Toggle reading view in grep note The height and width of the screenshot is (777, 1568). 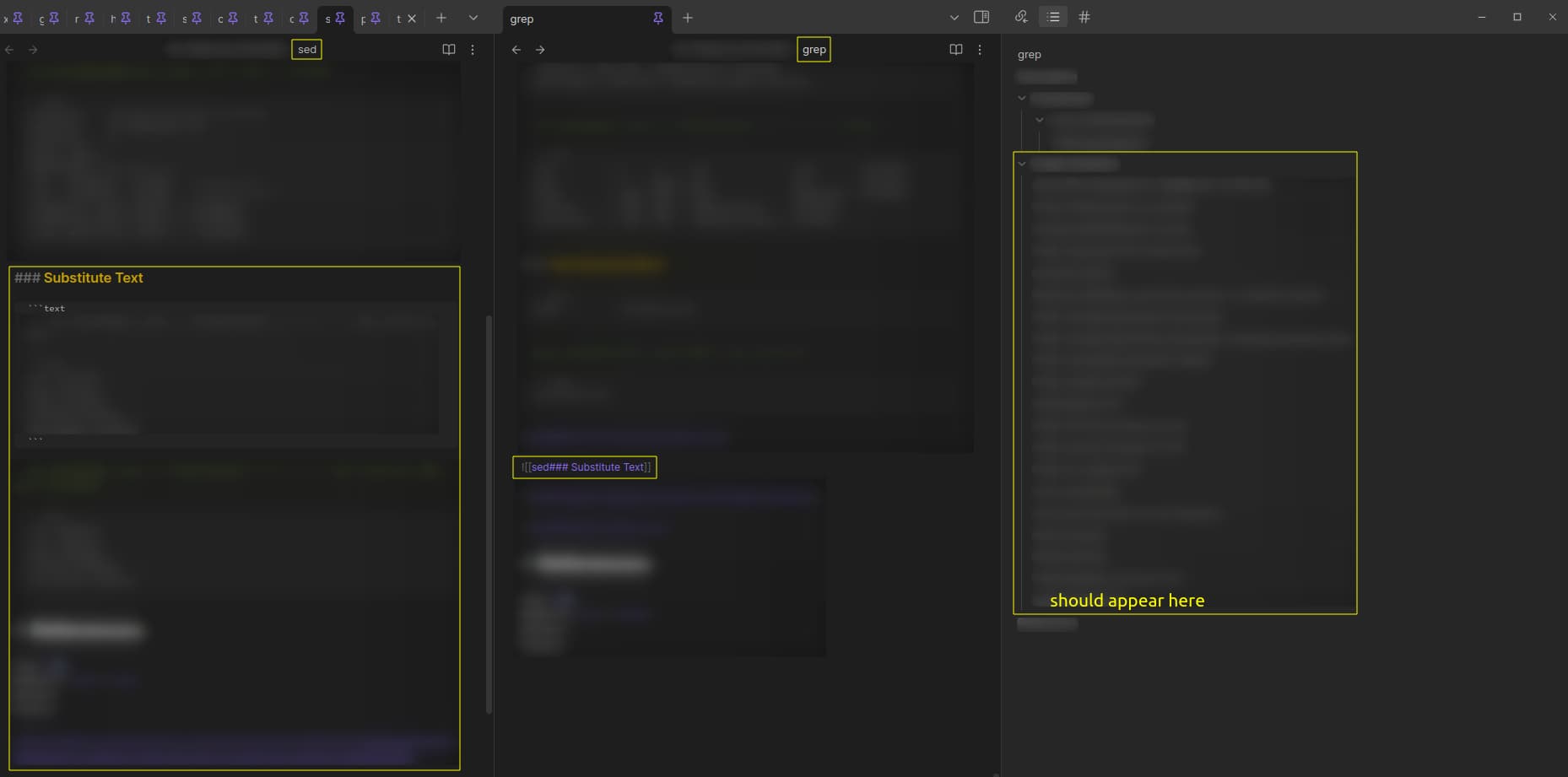click(956, 50)
